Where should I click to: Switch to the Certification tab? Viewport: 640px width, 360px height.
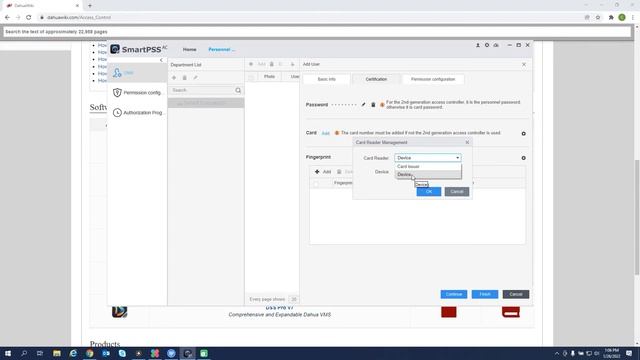[x=376, y=79]
